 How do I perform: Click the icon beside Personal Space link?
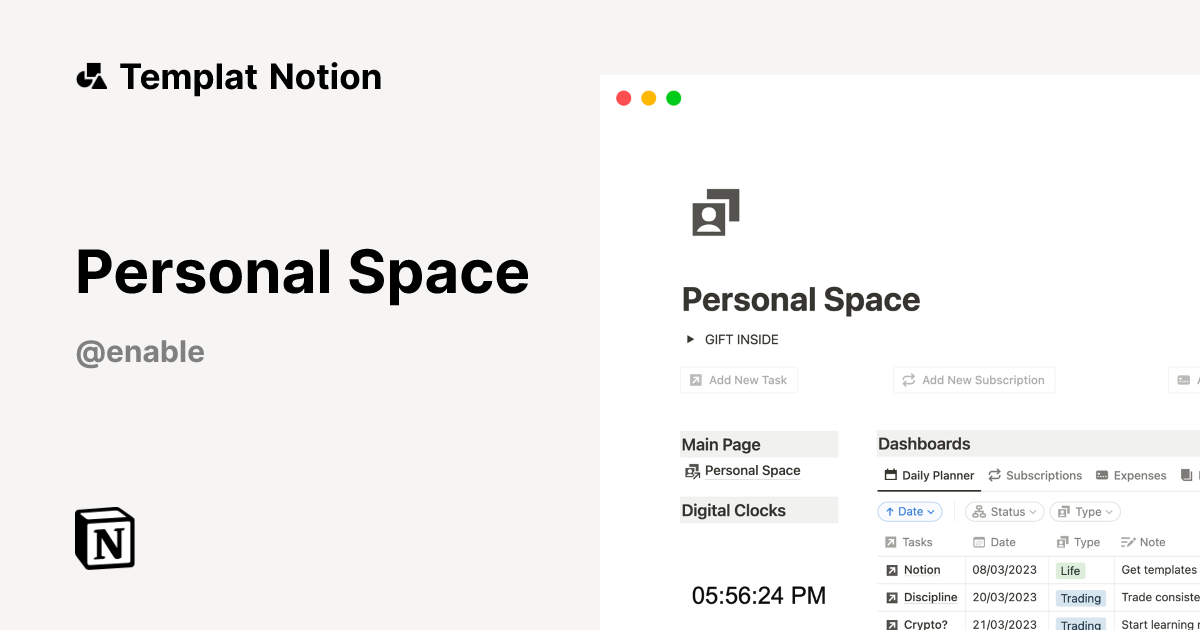coord(692,471)
